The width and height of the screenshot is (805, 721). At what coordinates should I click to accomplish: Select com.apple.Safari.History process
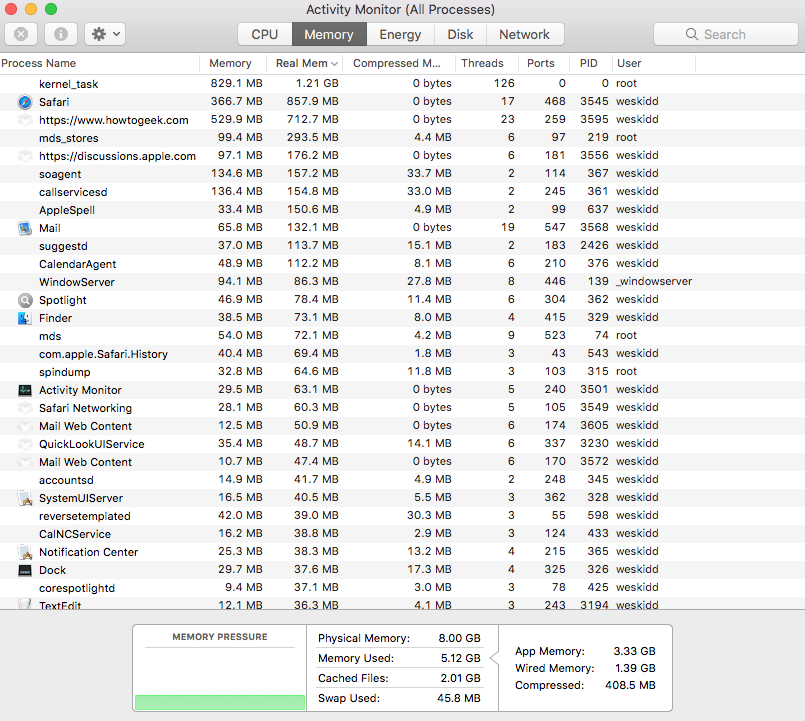pyautogui.click(x=402, y=354)
